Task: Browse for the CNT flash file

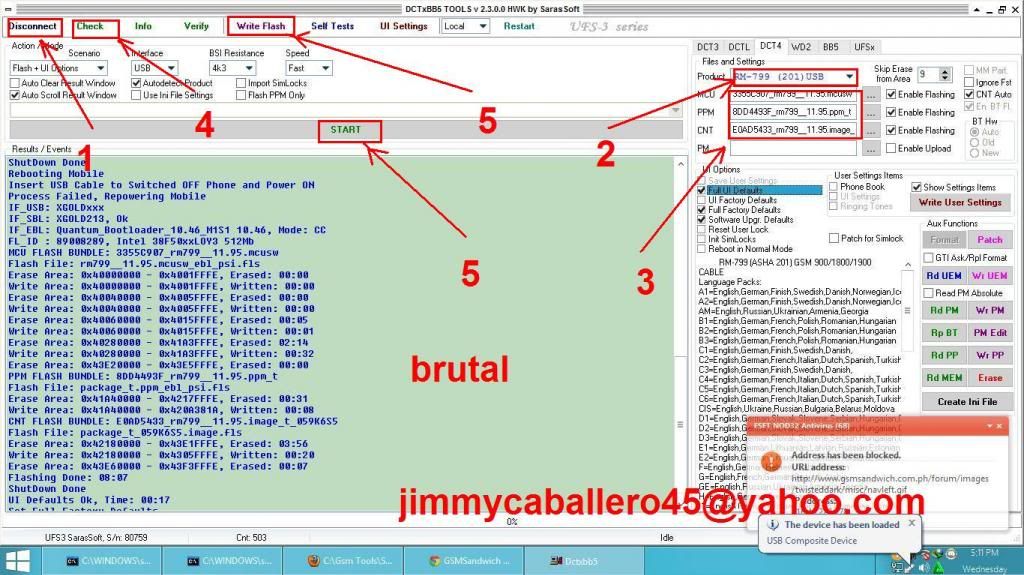Action: [x=871, y=131]
